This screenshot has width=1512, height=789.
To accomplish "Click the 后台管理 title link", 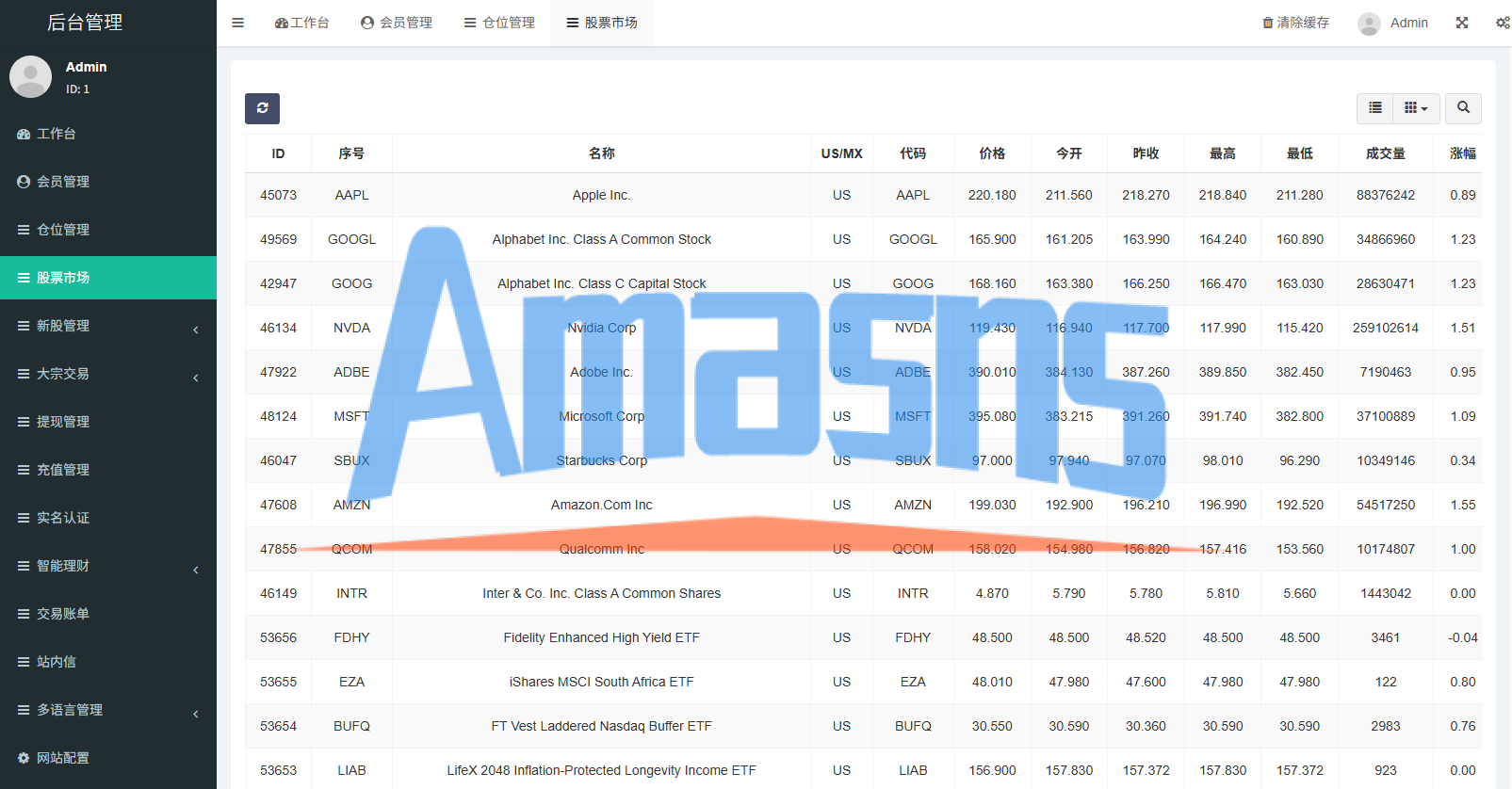I will click(x=85, y=23).
